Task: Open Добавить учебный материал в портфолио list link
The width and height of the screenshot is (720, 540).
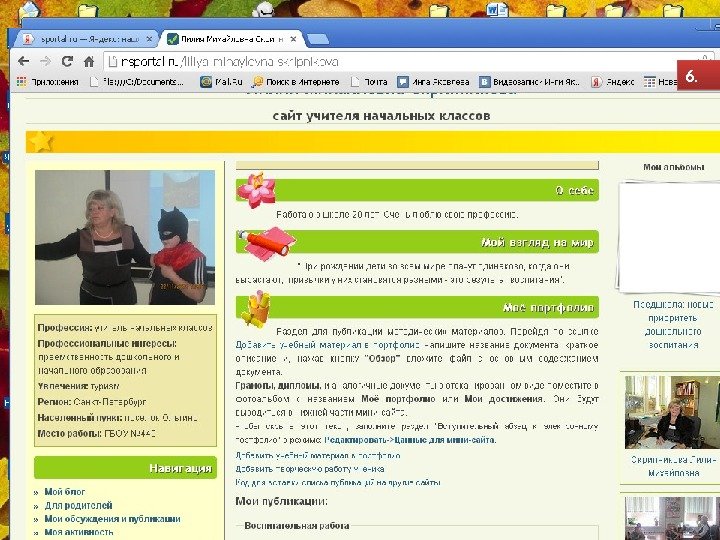Action: pos(318,456)
